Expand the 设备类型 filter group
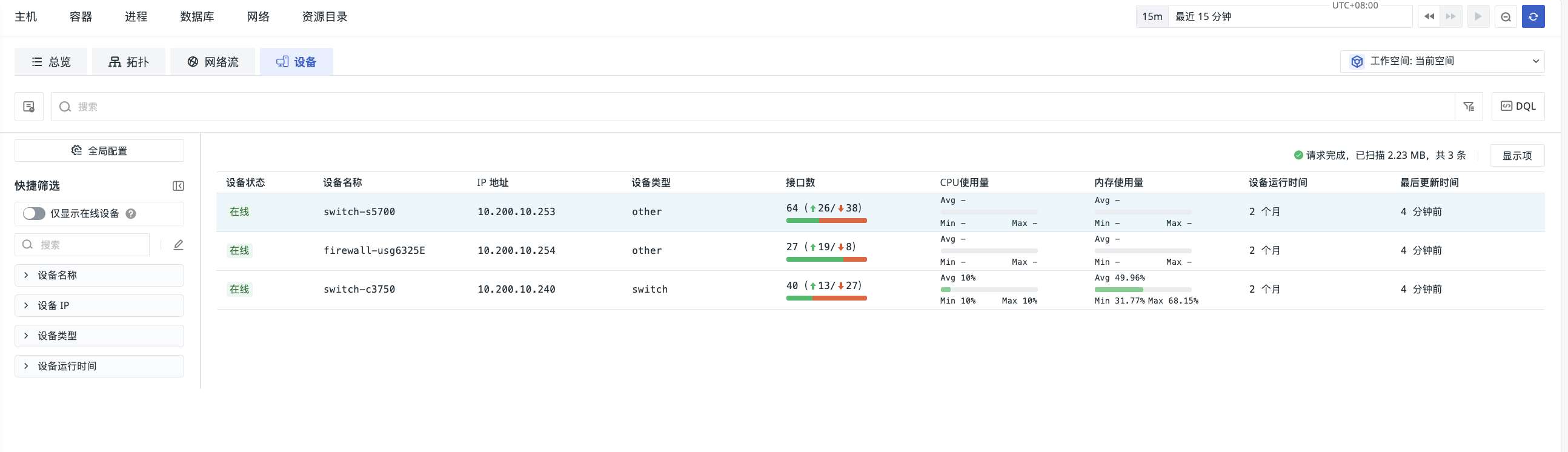Screen dimensions: 1568x452 tap(99, 336)
